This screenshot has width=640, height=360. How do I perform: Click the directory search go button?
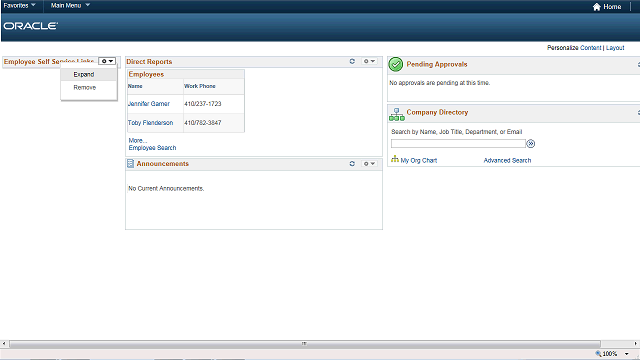530,144
